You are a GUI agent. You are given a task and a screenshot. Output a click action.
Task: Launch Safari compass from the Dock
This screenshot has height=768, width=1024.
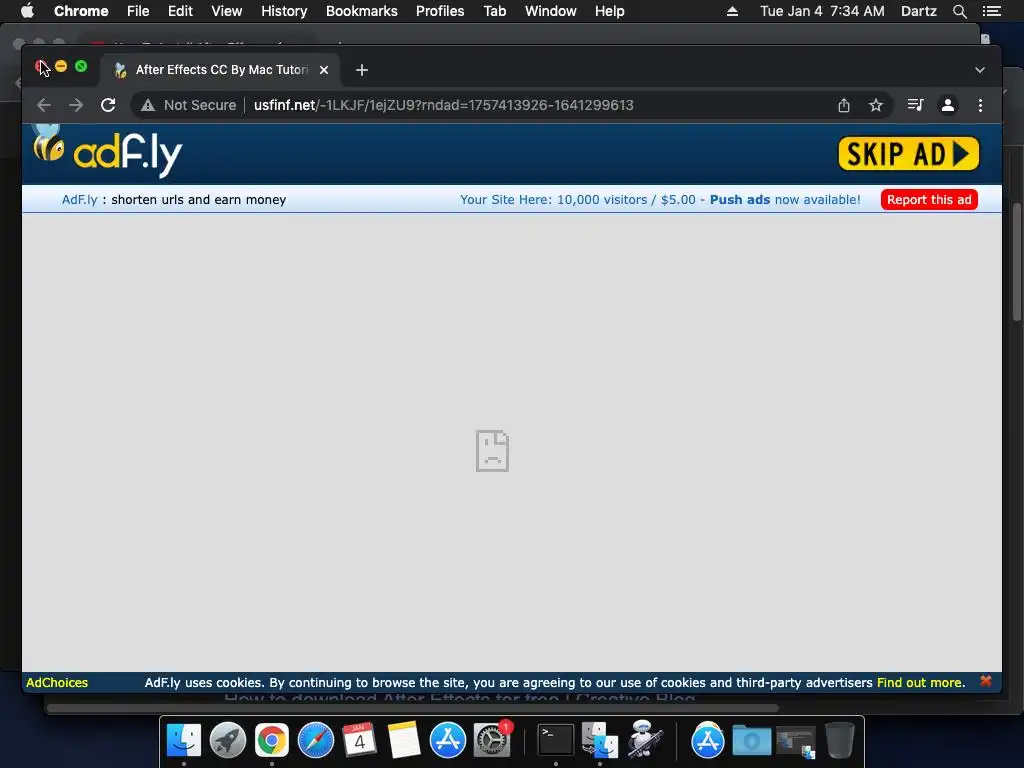[x=315, y=740]
